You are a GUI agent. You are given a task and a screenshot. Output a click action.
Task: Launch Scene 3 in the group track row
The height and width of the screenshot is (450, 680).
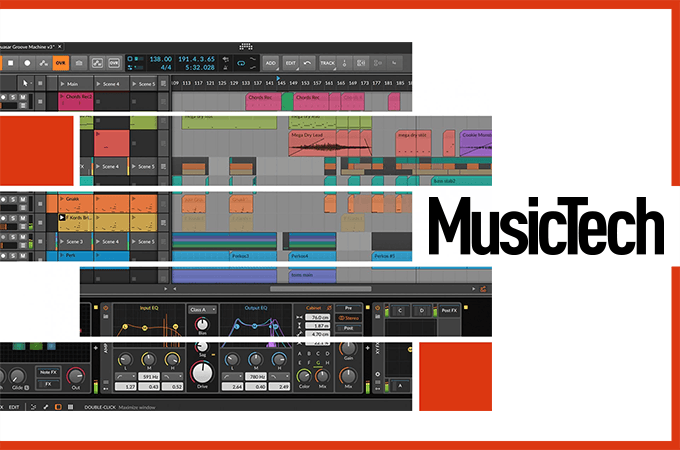(x=76, y=241)
